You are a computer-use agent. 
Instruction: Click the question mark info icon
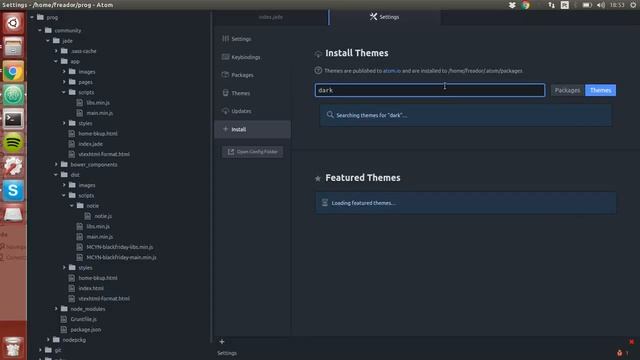tap(318, 71)
